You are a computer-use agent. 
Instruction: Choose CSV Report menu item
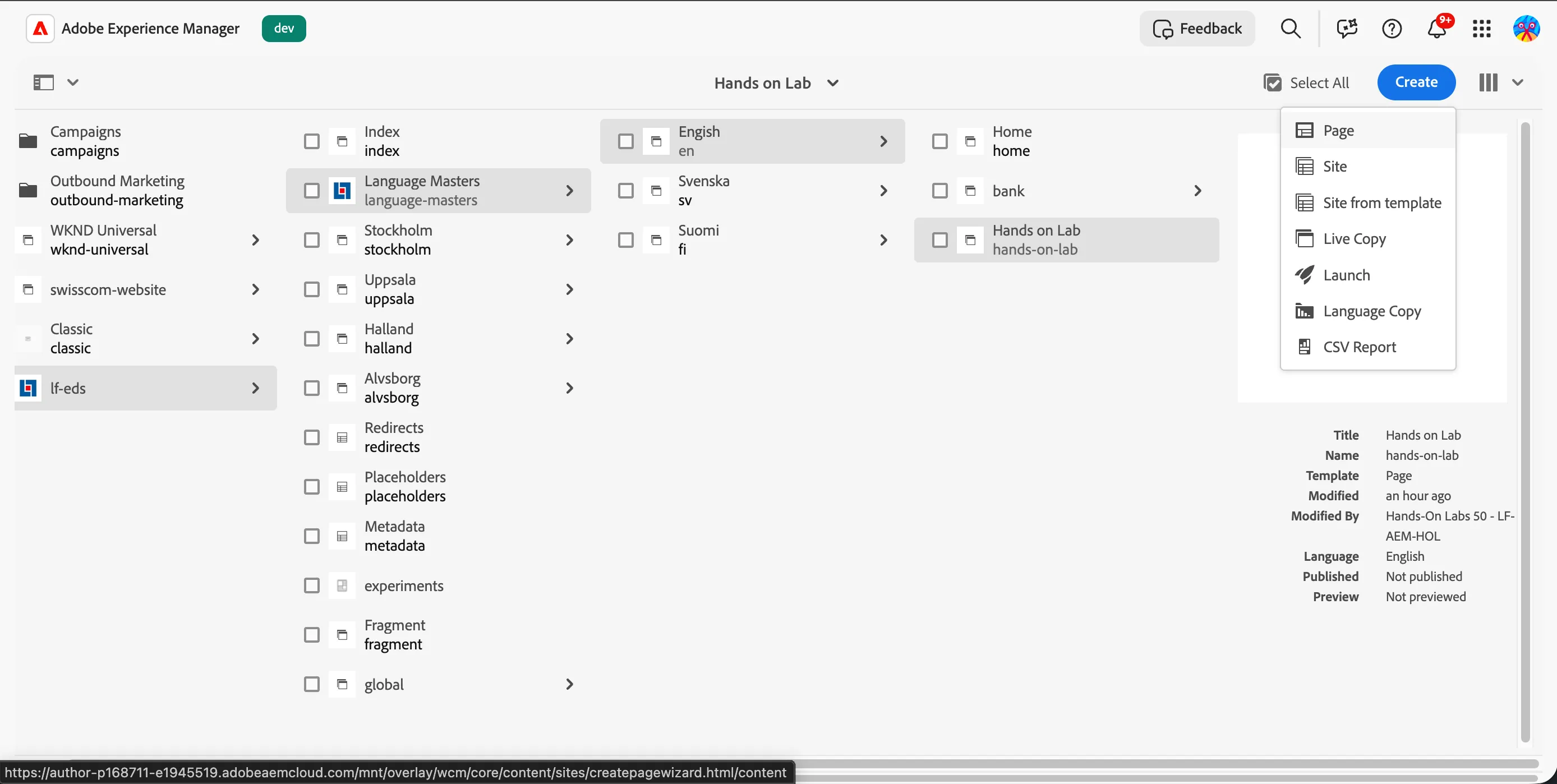[1368, 347]
